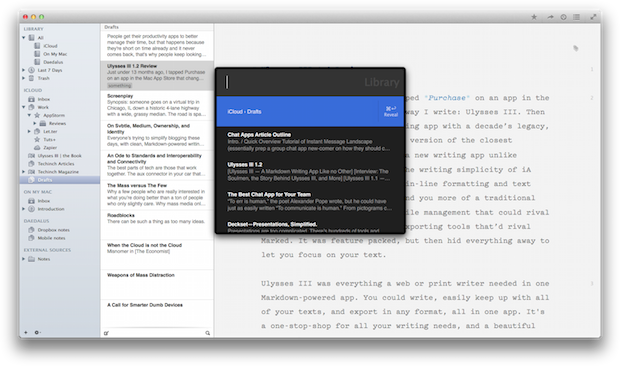Open the share/export arrow in the toolbar

tap(550, 17)
